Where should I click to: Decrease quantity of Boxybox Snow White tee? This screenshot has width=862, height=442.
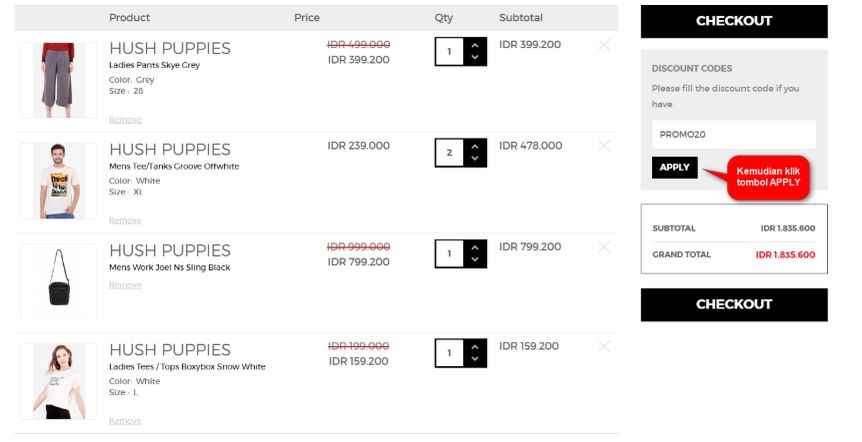[475, 359]
